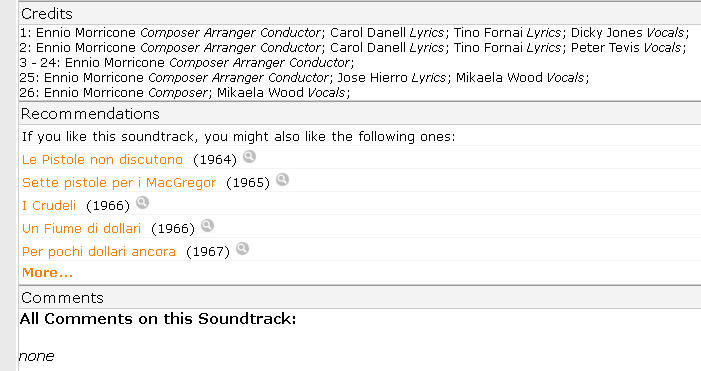The width and height of the screenshot is (701, 371).
Task: Open Un Fiume di dollari link
Action: 81,228
